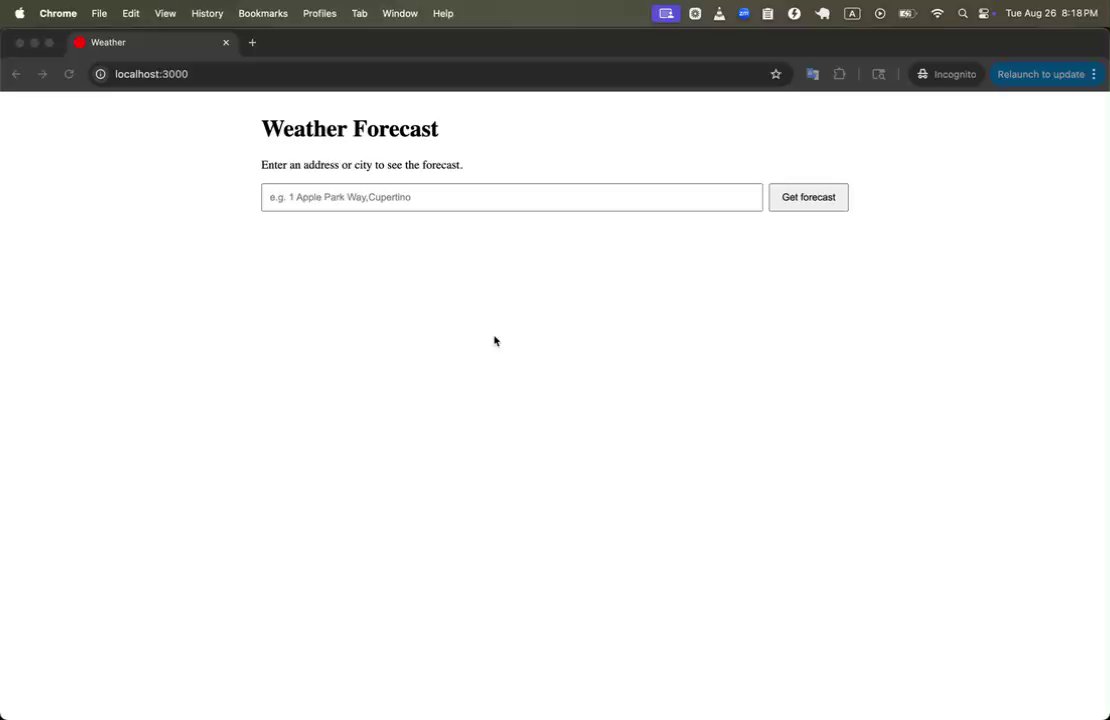Click the Get forecast button
This screenshot has height=720, width=1110.
(808, 198)
